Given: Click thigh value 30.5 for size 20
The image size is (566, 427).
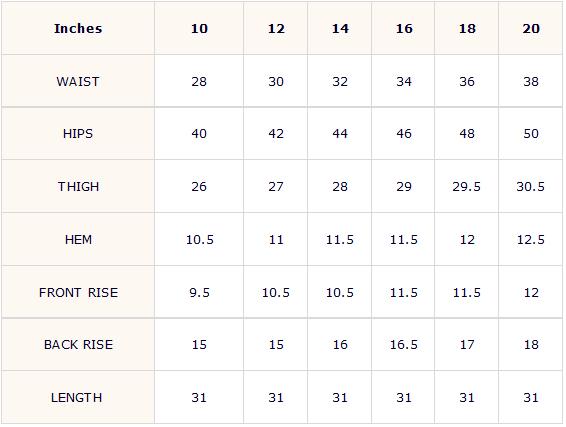Looking at the screenshot, I should coord(531,186).
